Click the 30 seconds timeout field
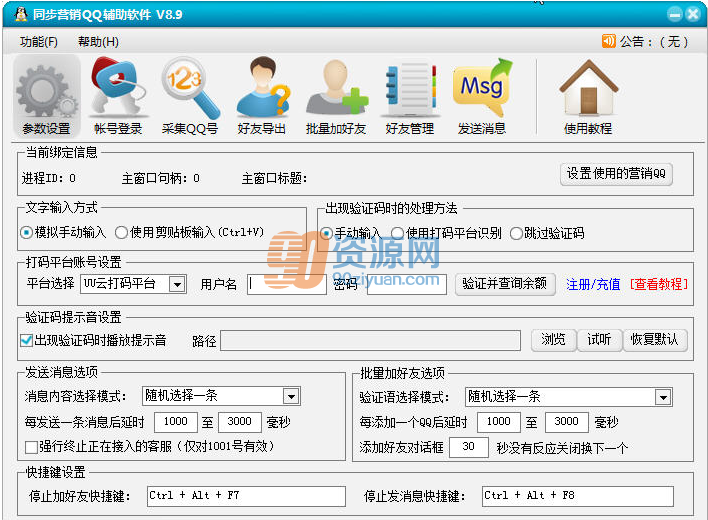This screenshot has width=708, height=520. point(469,447)
